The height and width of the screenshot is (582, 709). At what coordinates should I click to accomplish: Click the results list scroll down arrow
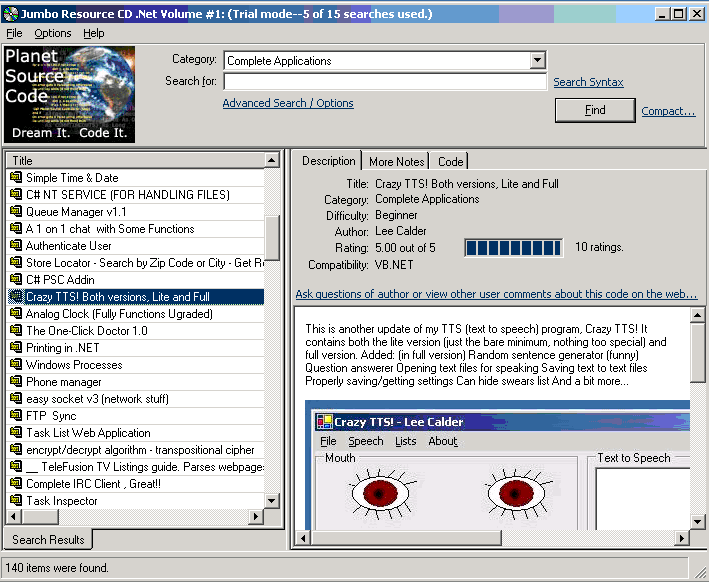(x=272, y=501)
